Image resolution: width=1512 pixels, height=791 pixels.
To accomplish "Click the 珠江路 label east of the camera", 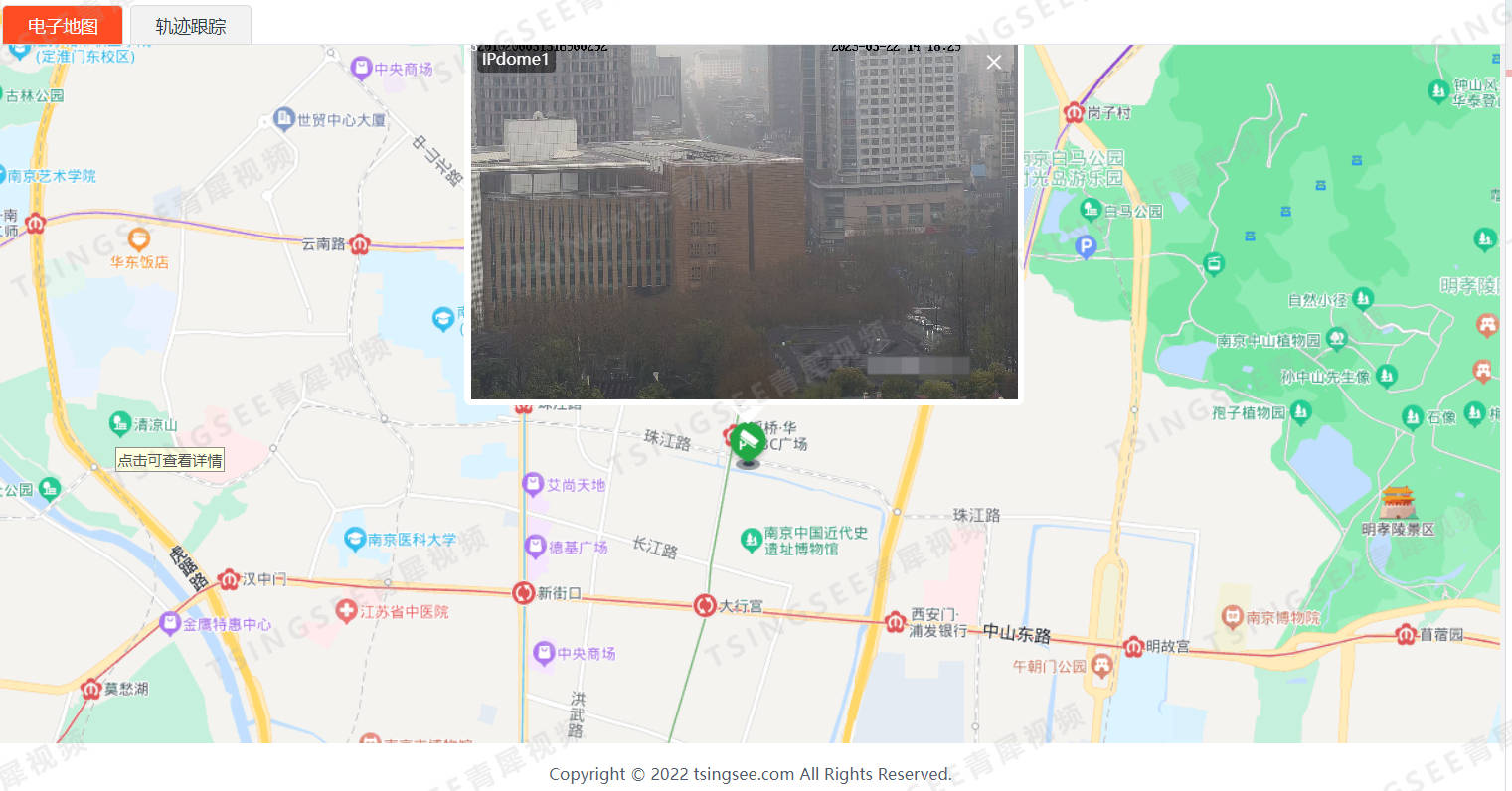I will click(x=976, y=515).
